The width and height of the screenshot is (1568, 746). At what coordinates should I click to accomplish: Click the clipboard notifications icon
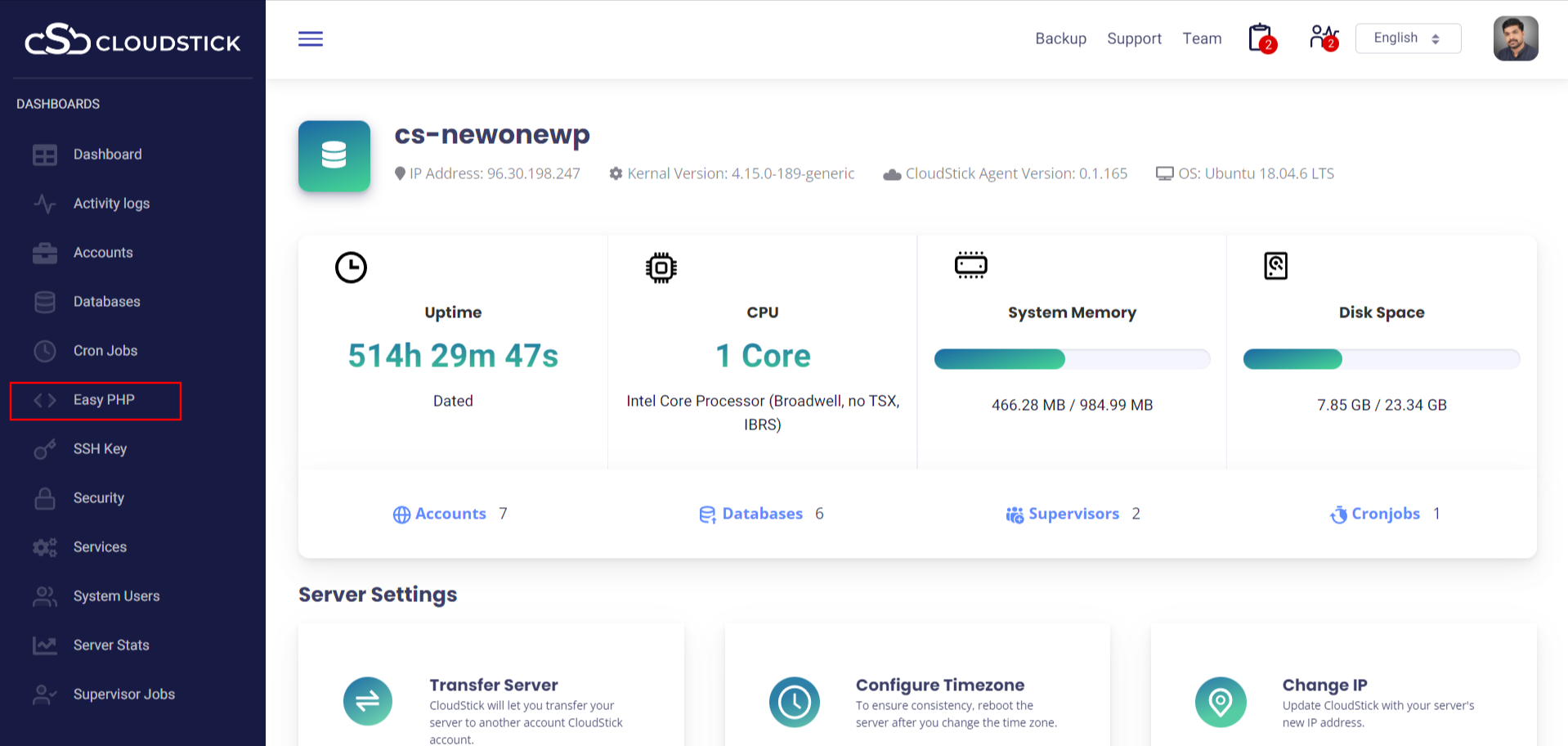click(1261, 38)
